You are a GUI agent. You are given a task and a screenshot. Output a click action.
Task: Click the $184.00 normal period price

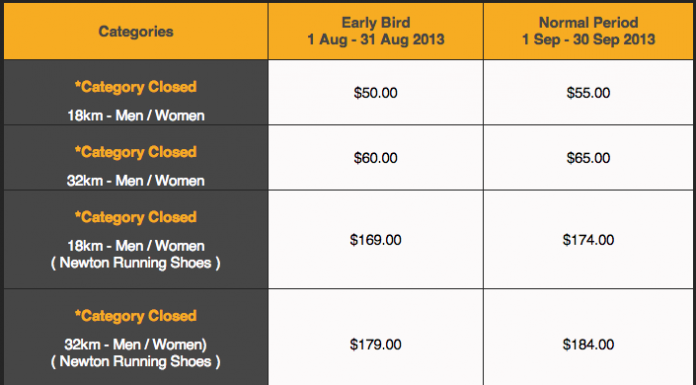point(588,345)
